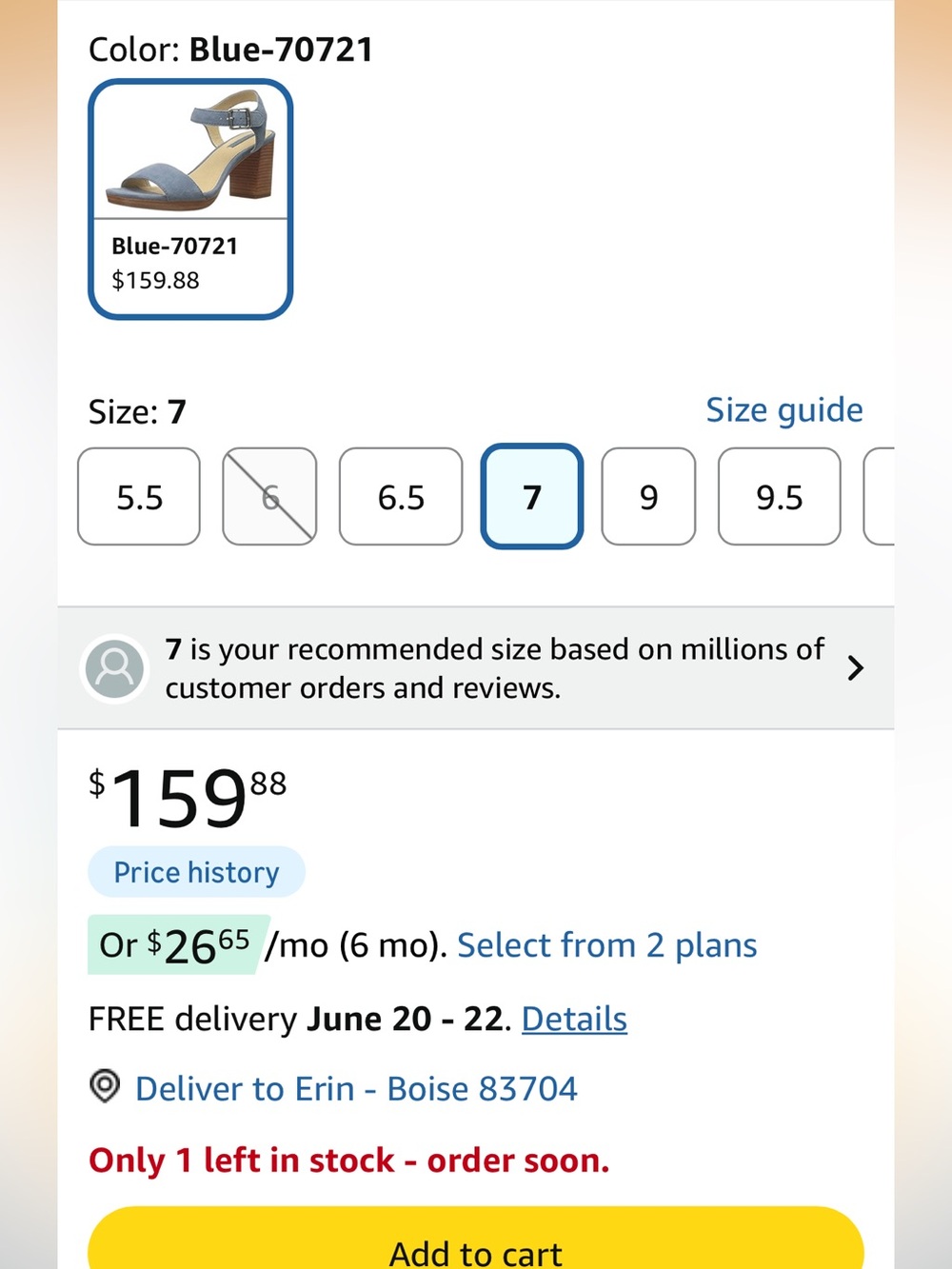
Task: Click the blue sandal thumbnail image
Action: pyautogui.click(x=190, y=150)
